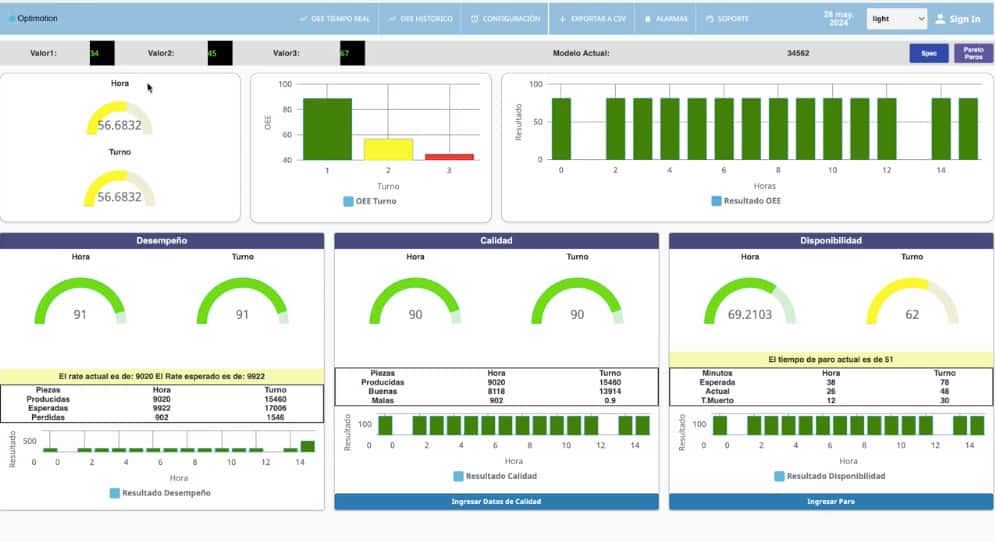Click the Sign In user icon
995x542 pixels.
[x=940, y=19]
